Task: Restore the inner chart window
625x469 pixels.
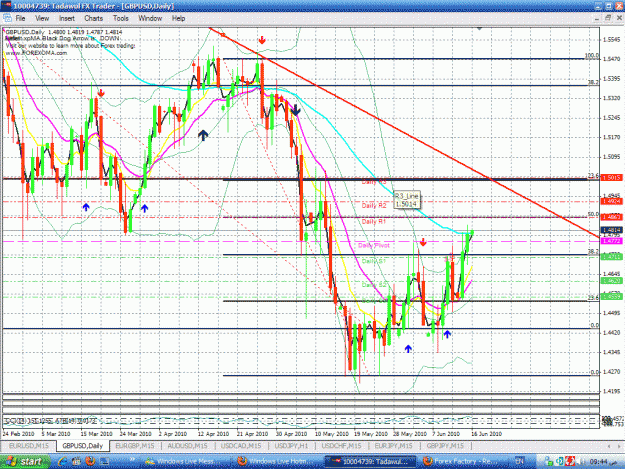Action: 608,18
